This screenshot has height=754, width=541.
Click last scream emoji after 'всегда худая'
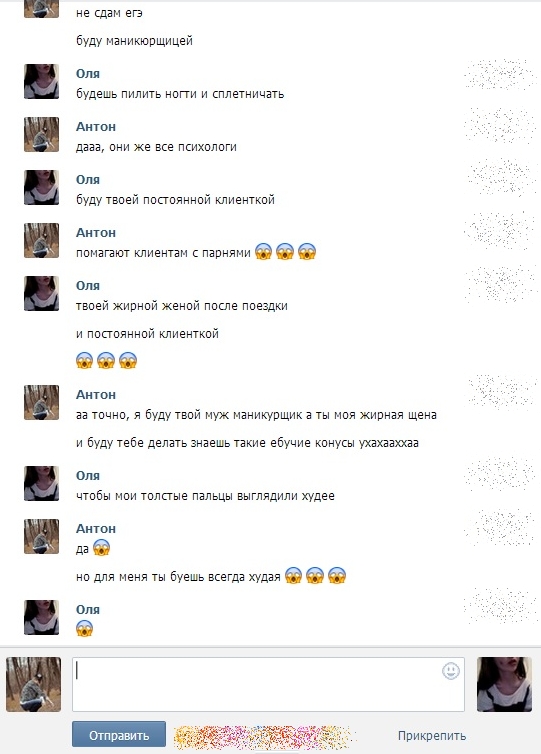[x=337, y=576]
